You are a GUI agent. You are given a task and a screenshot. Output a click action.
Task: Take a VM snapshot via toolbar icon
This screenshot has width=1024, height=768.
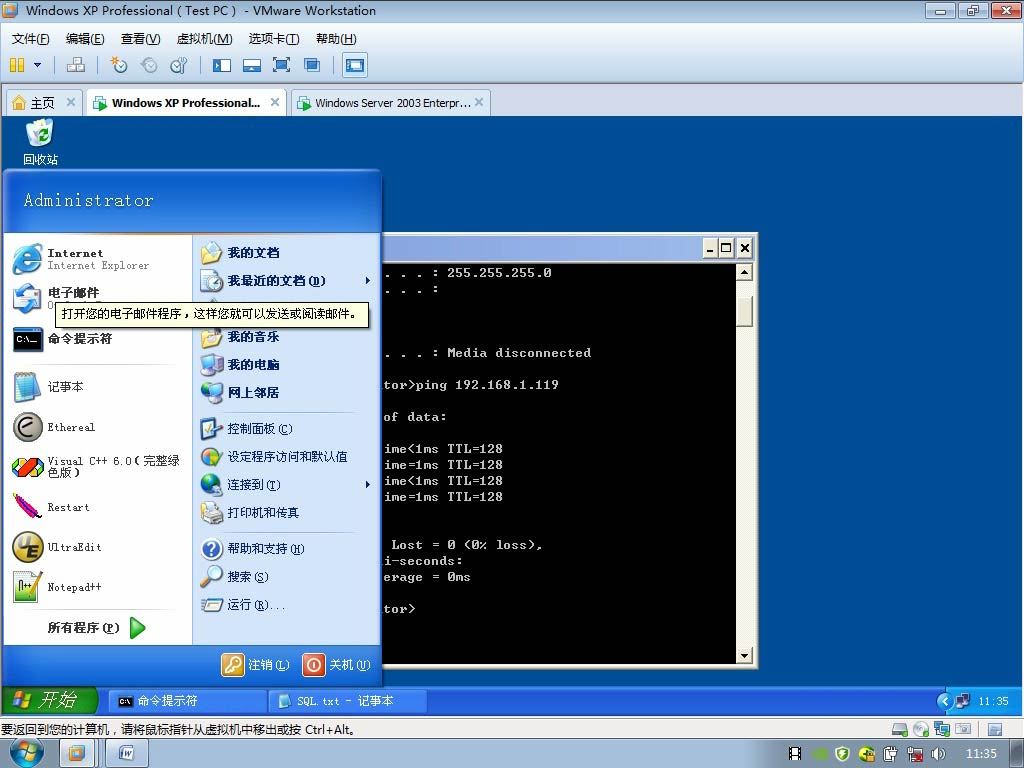[119, 65]
